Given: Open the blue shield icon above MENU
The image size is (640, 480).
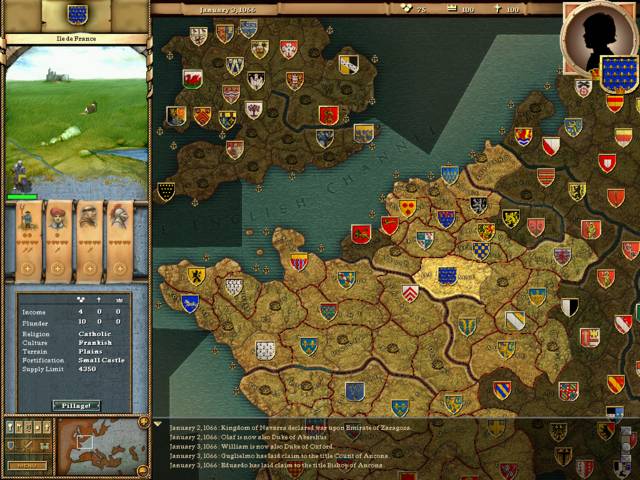Looking at the screenshot, I should click(x=11, y=445).
